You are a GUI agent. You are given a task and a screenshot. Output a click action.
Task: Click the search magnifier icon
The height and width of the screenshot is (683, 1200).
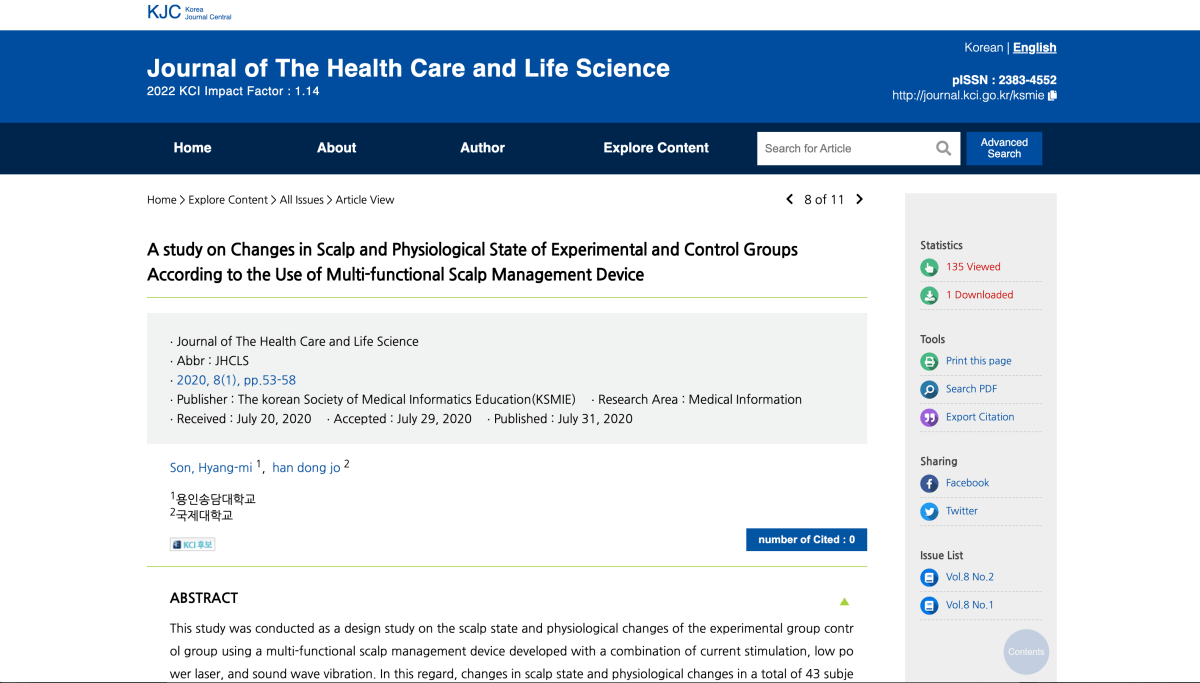point(943,148)
